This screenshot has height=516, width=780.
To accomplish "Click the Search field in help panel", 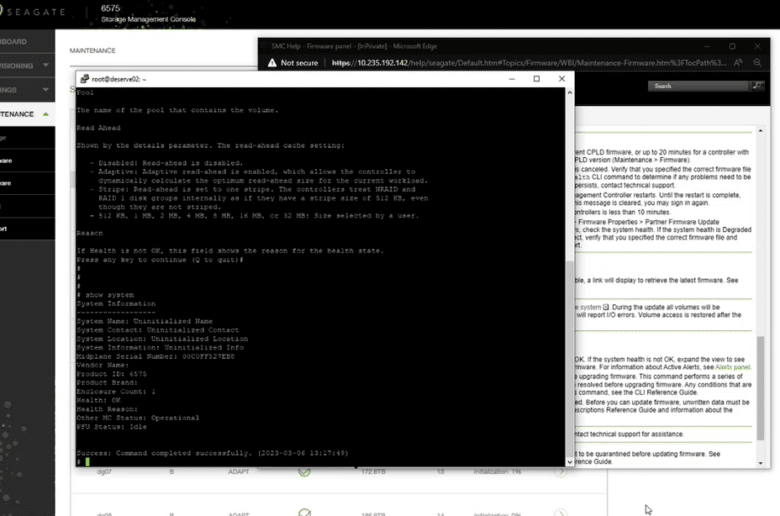I will (698, 86).
